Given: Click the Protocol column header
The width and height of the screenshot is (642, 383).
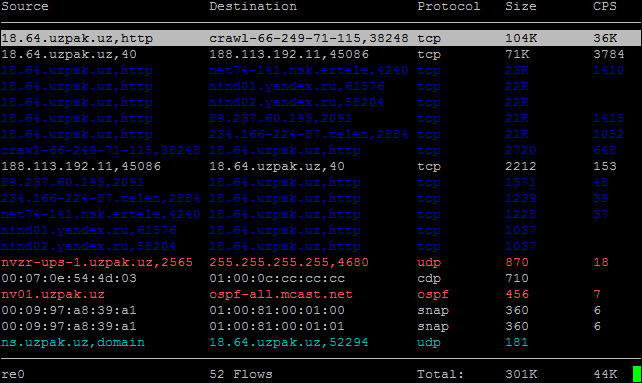Looking at the screenshot, I should [449, 6].
